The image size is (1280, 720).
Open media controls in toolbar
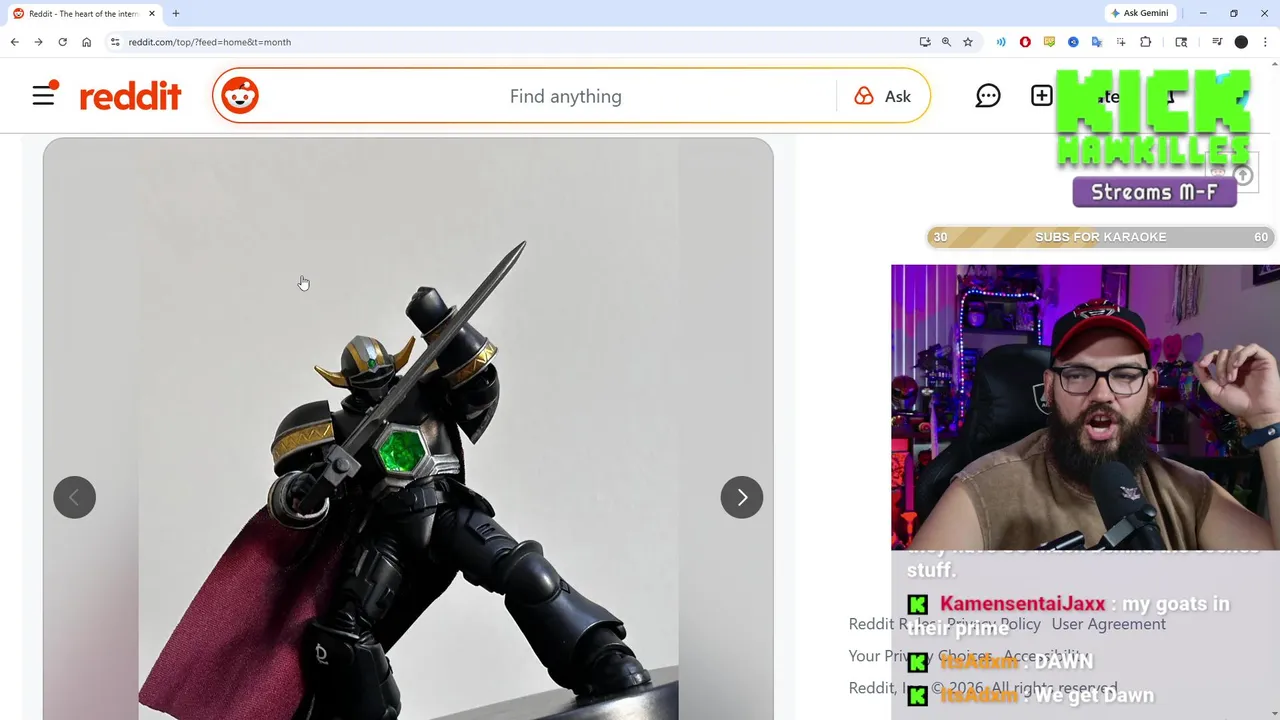[x=1217, y=42]
